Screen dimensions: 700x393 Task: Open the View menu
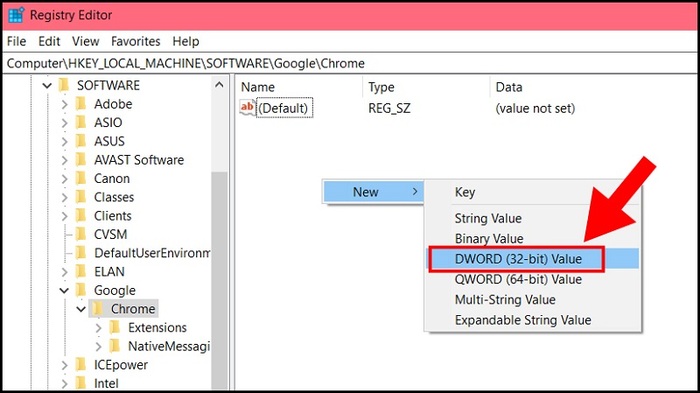click(x=85, y=42)
